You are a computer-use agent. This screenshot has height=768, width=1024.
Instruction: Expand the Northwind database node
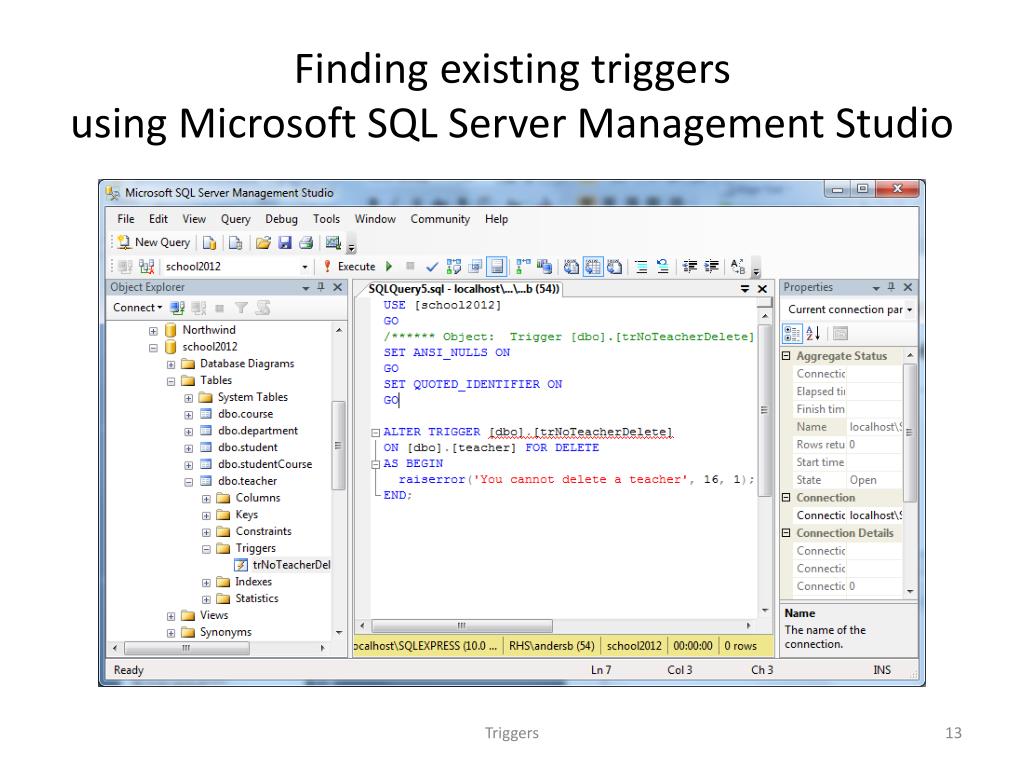[x=153, y=331]
